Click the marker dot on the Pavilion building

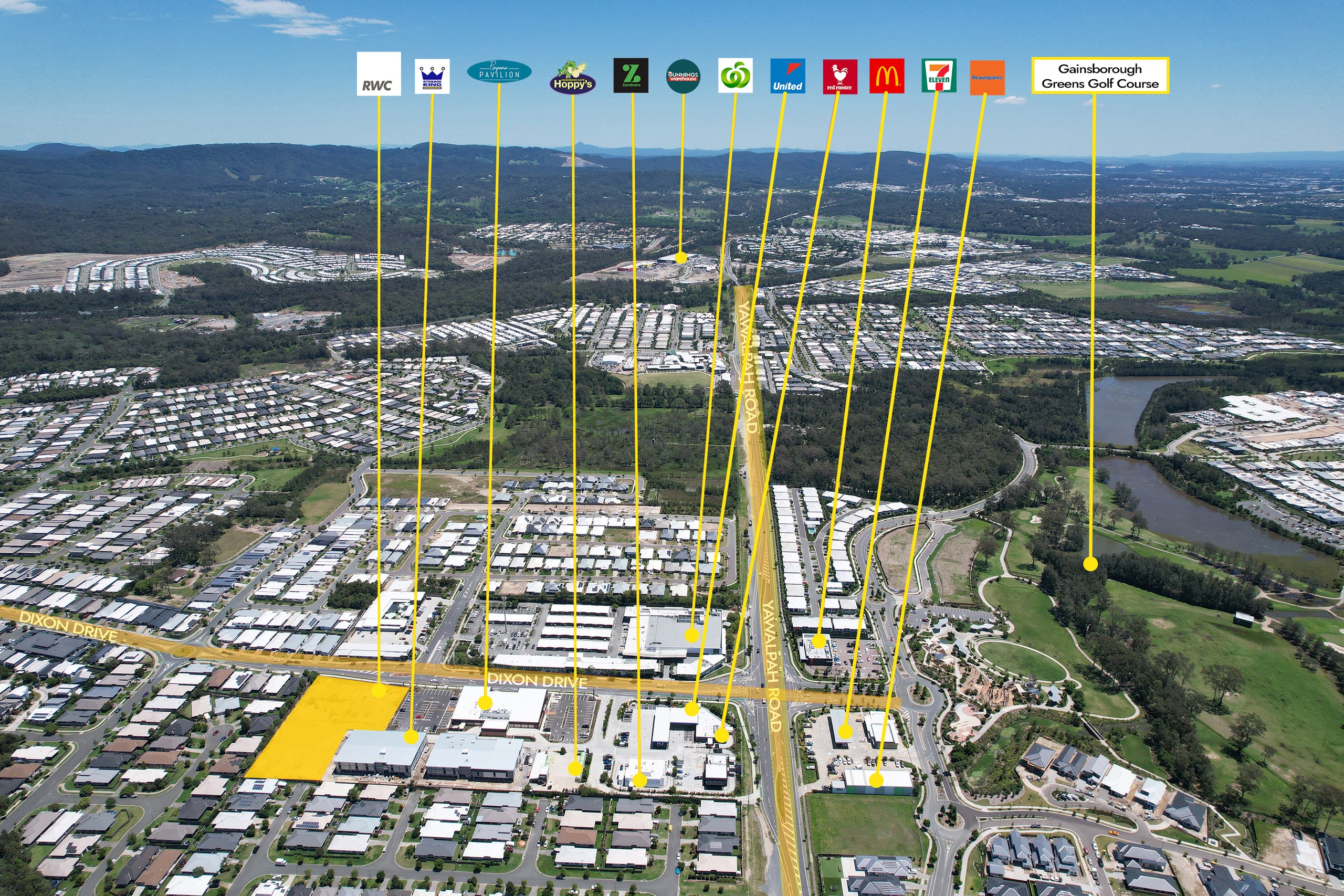click(x=485, y=702)
